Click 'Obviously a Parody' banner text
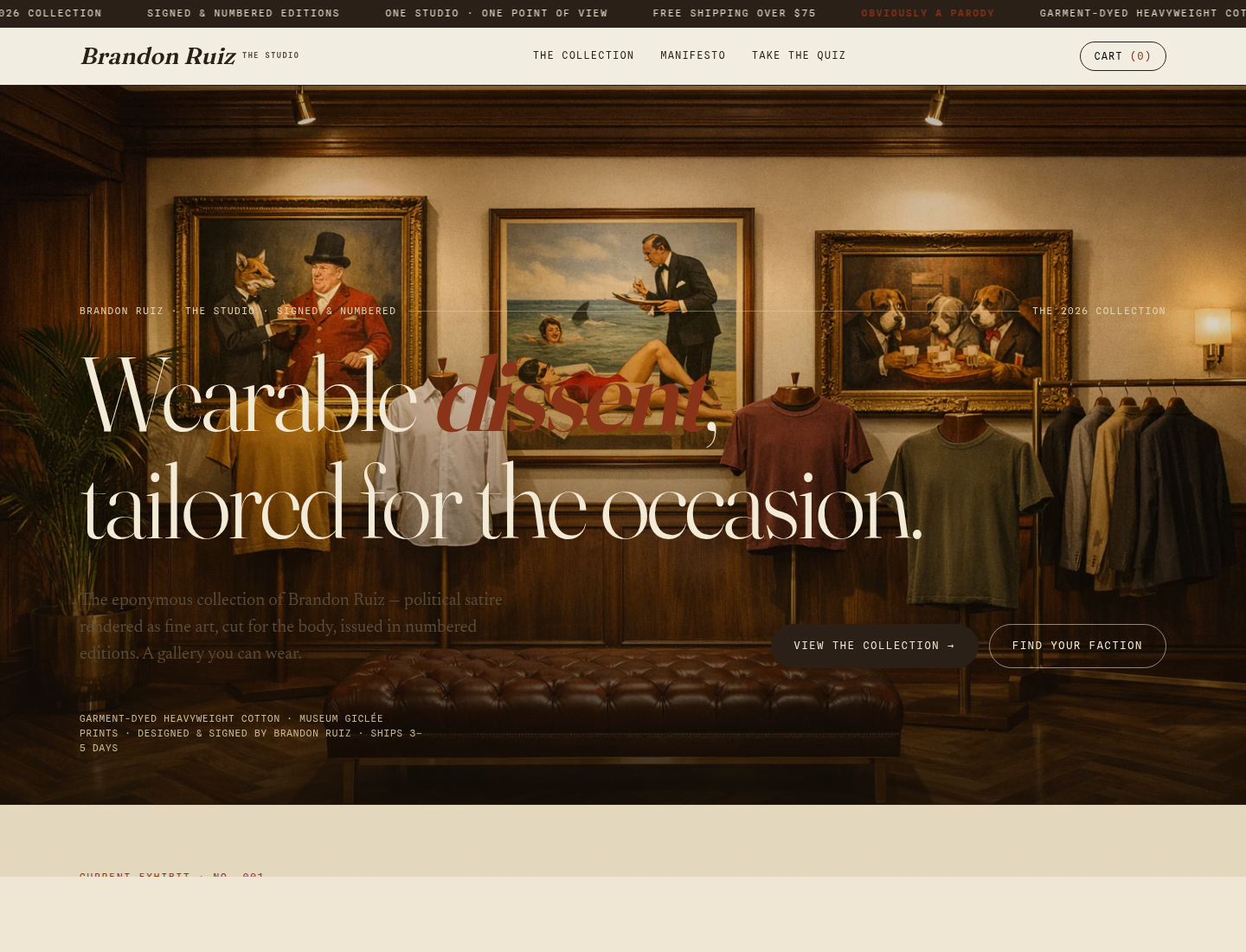 pyautogui.click(x=928, y=13)
